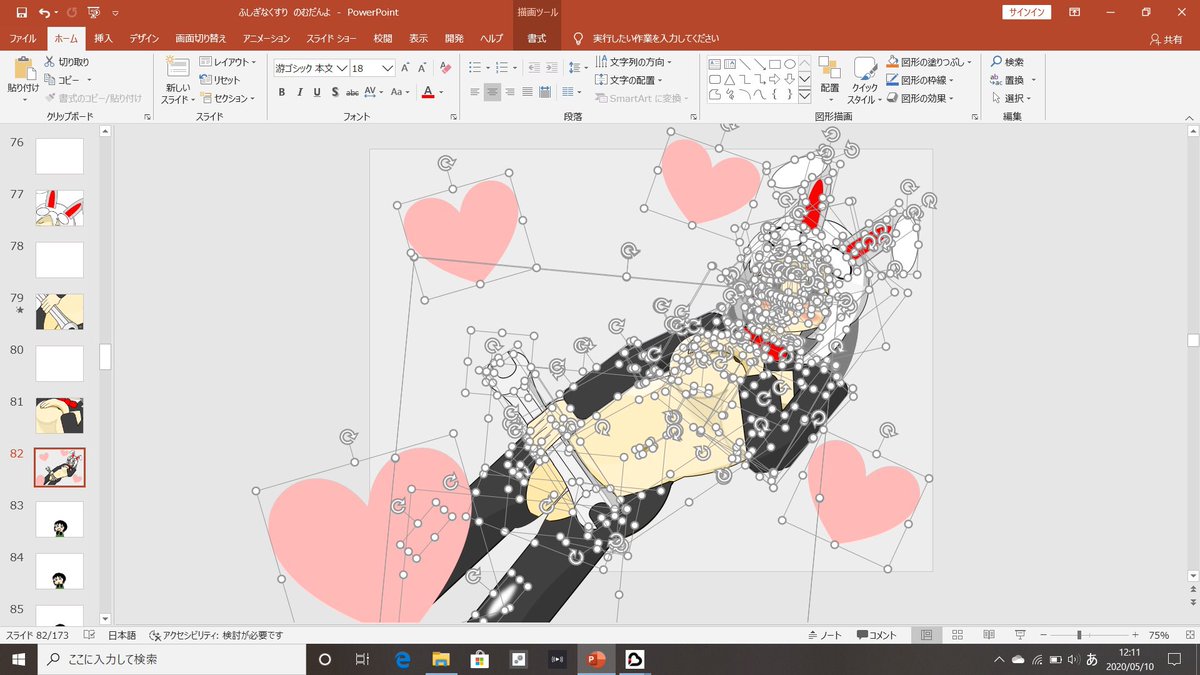The width and height of the screenshot is (1200, 675).
Task: Pick the right arrow shape in the gallery
Action: 775,80
